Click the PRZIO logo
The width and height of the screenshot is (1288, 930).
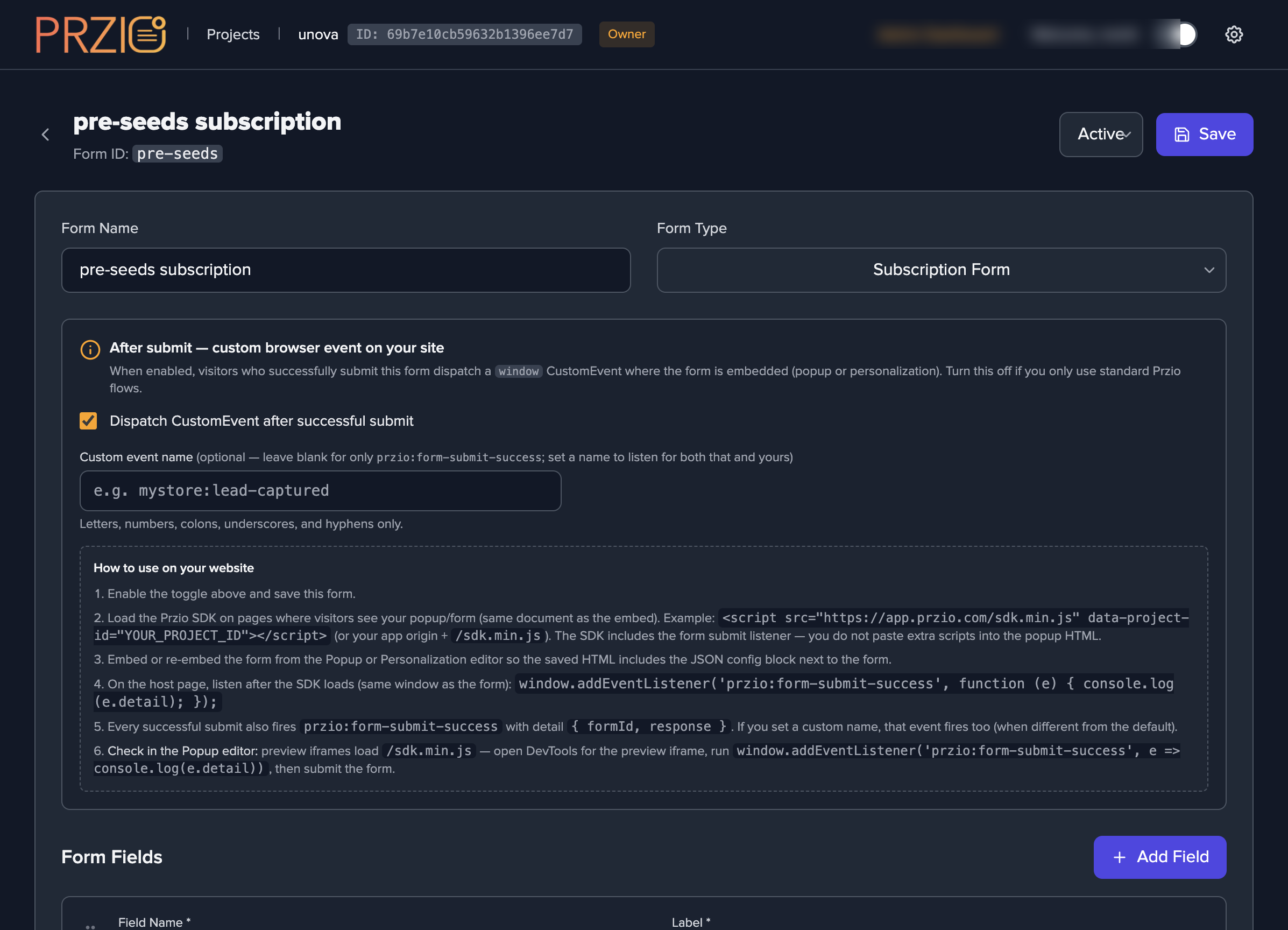click(x=101, y=34)
